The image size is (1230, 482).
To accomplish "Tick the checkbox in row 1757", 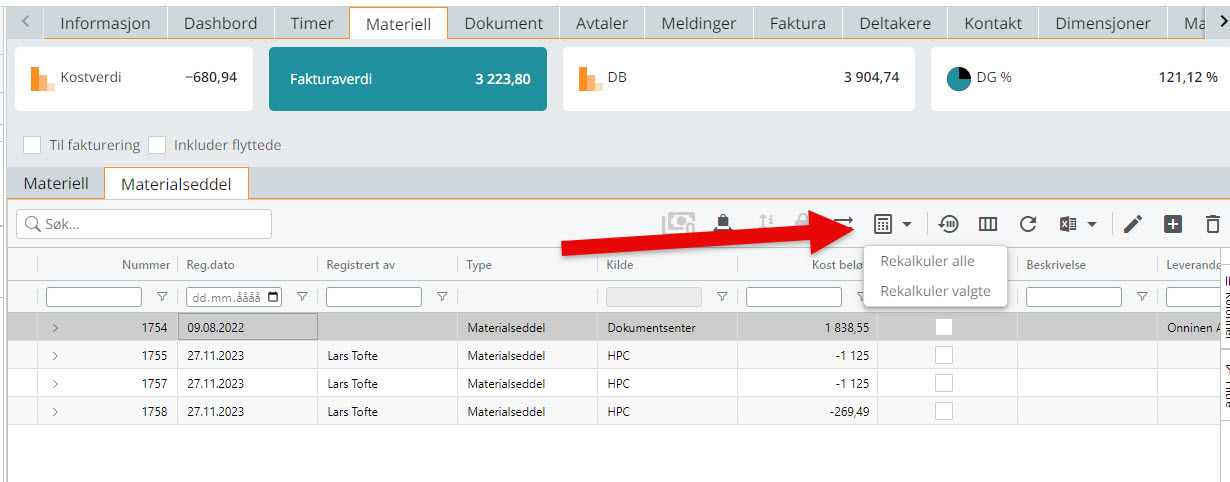I will (x=944, y=383).
